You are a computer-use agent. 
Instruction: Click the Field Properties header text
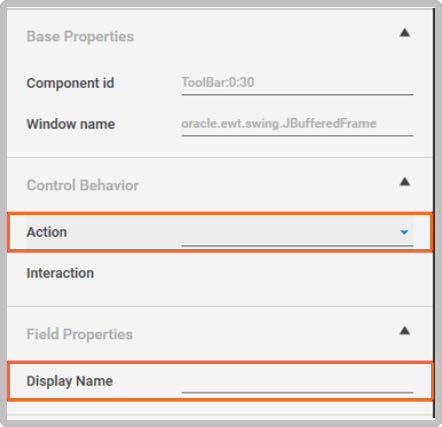[80, 334]
